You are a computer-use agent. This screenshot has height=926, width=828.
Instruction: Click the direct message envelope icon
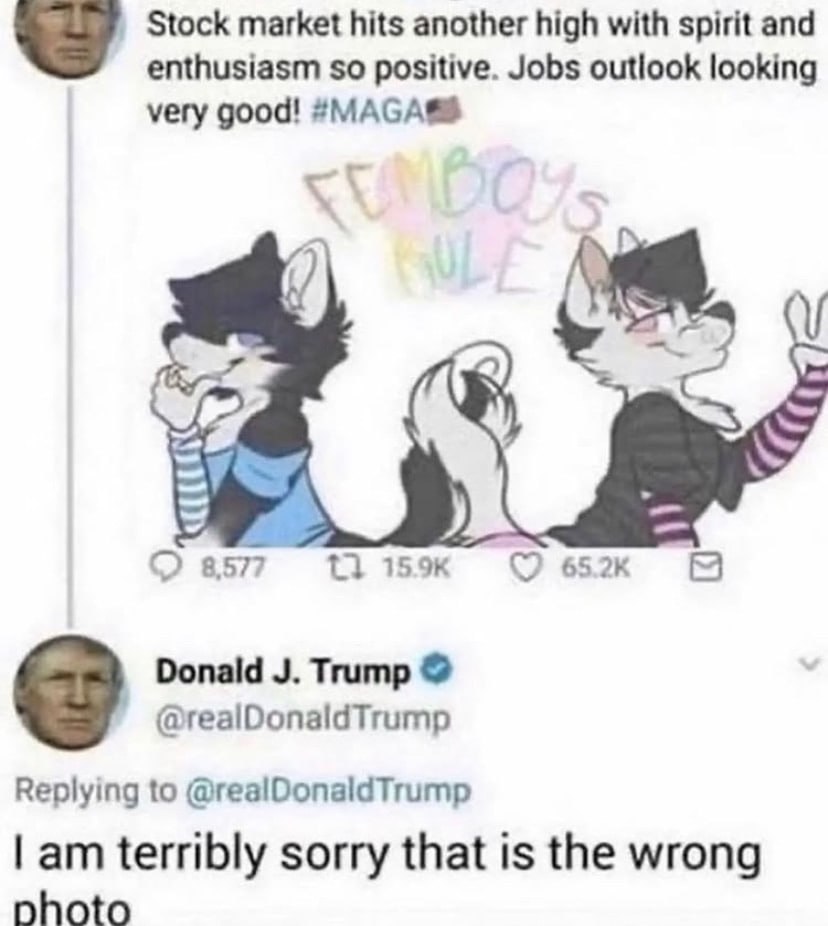[x=706, y=568]
